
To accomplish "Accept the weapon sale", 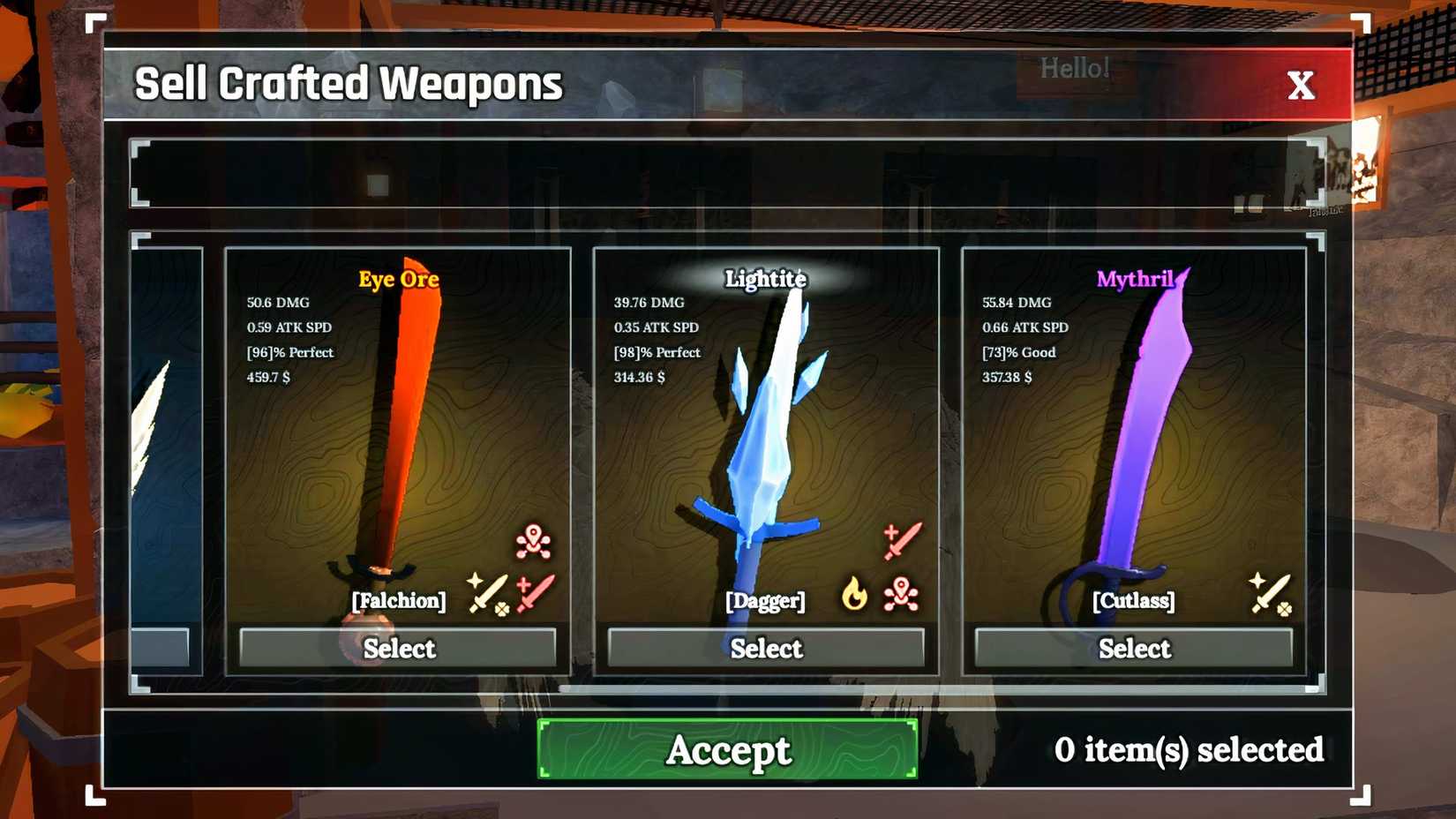I will coord(728,749).
